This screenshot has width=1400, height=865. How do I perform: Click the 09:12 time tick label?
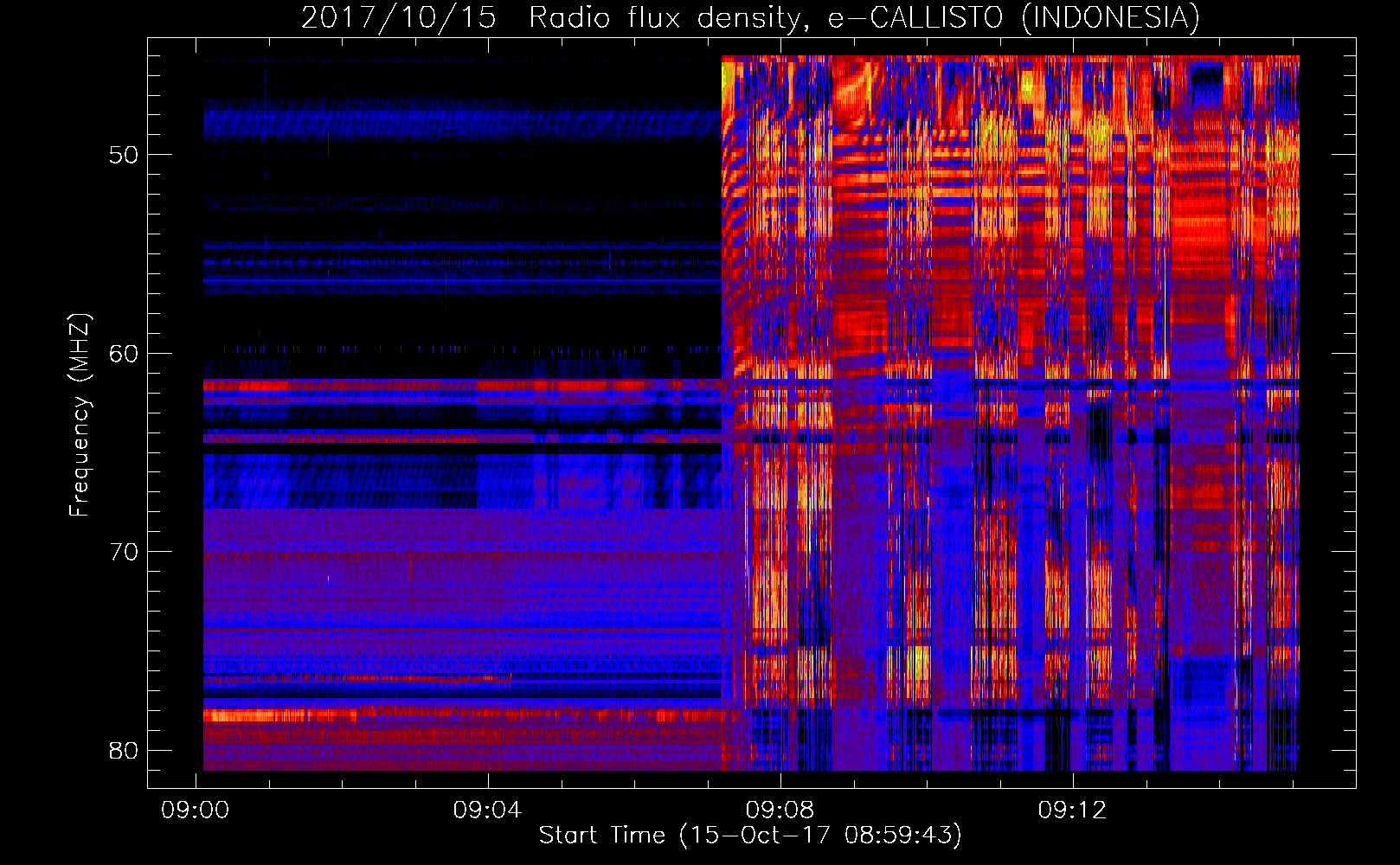tap(1073, 811)
